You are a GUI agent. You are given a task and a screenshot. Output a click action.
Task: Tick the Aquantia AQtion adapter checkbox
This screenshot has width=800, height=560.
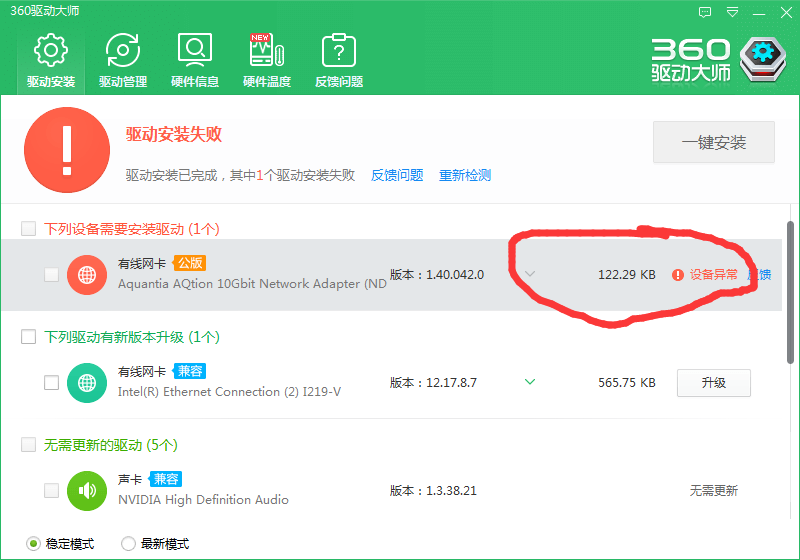click(x=52, y=274)
